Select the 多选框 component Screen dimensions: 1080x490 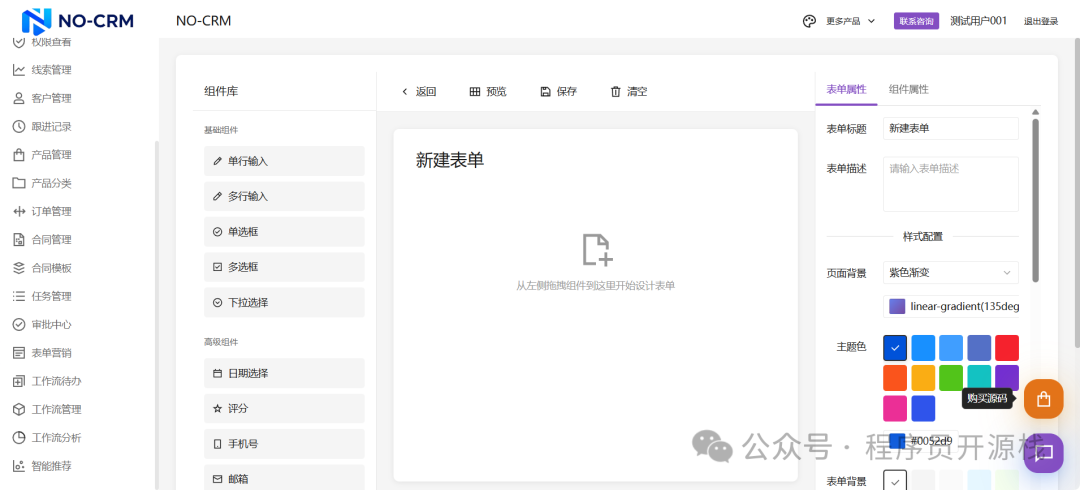click(x=284, y=267)
